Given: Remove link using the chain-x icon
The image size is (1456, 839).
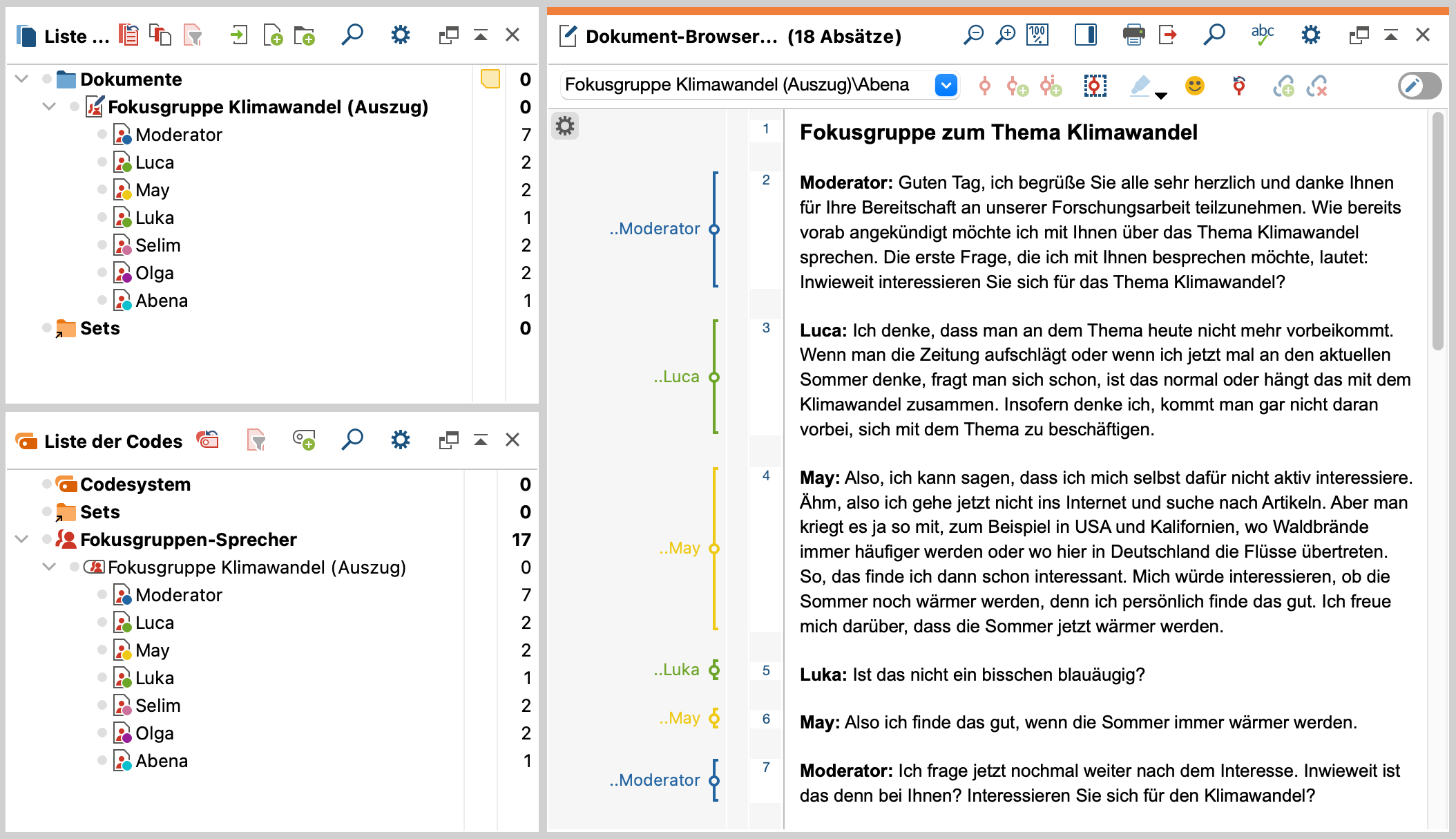Looking at the screenshot, I should [1317, 86].
